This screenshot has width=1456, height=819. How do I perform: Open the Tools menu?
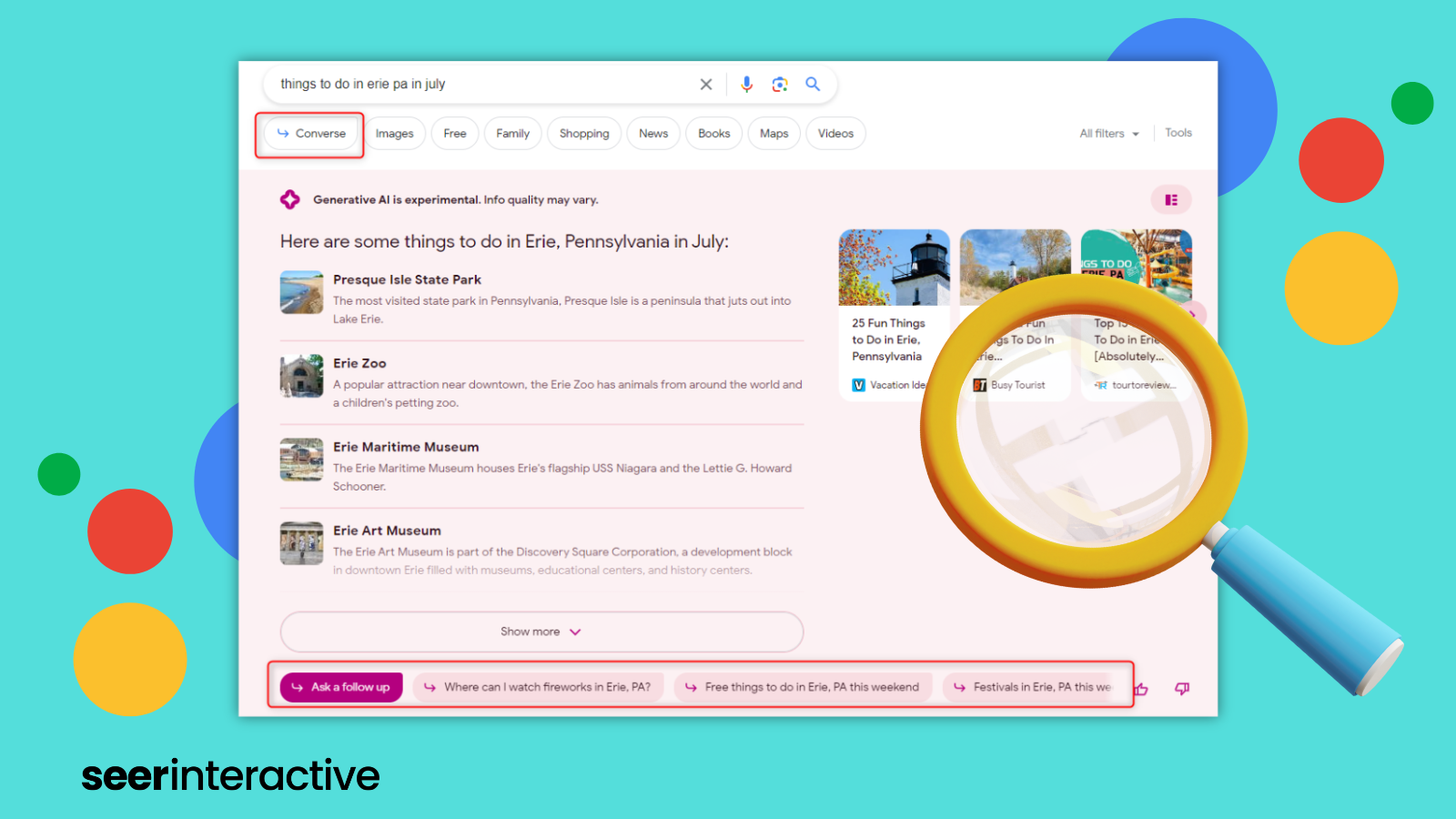coord(1178,133)
